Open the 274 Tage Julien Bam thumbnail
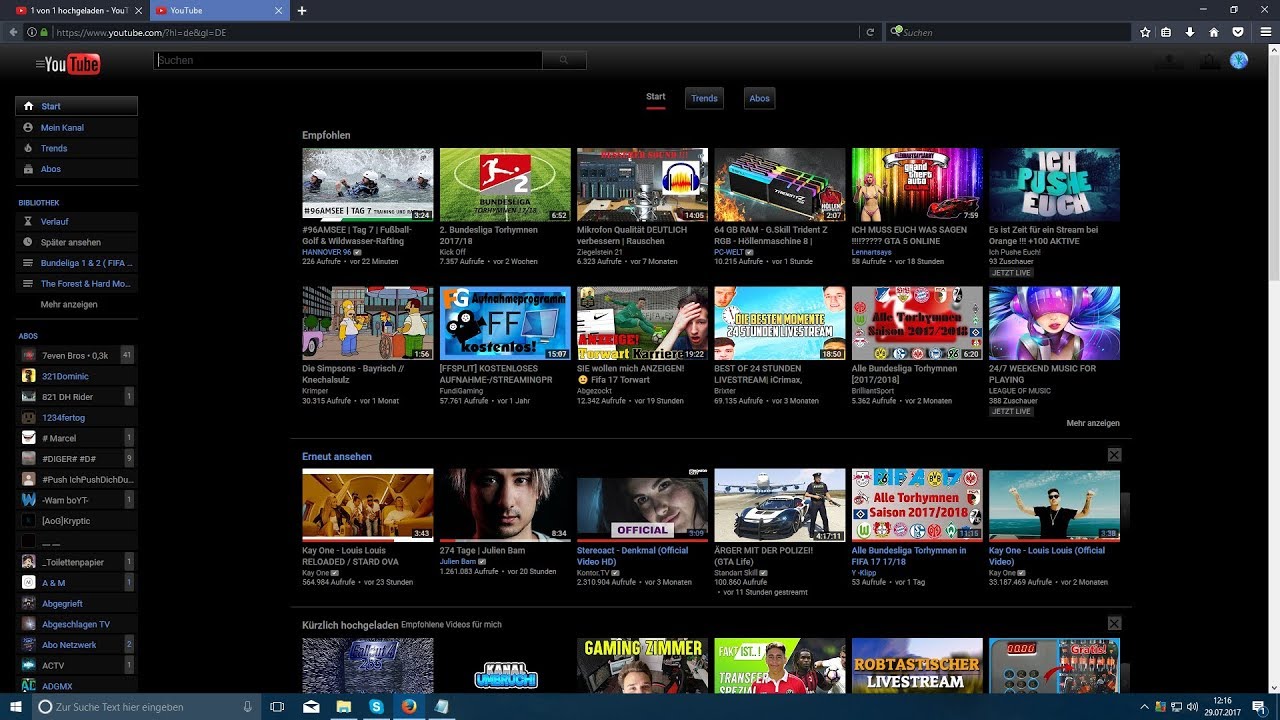 pos(505,505)
